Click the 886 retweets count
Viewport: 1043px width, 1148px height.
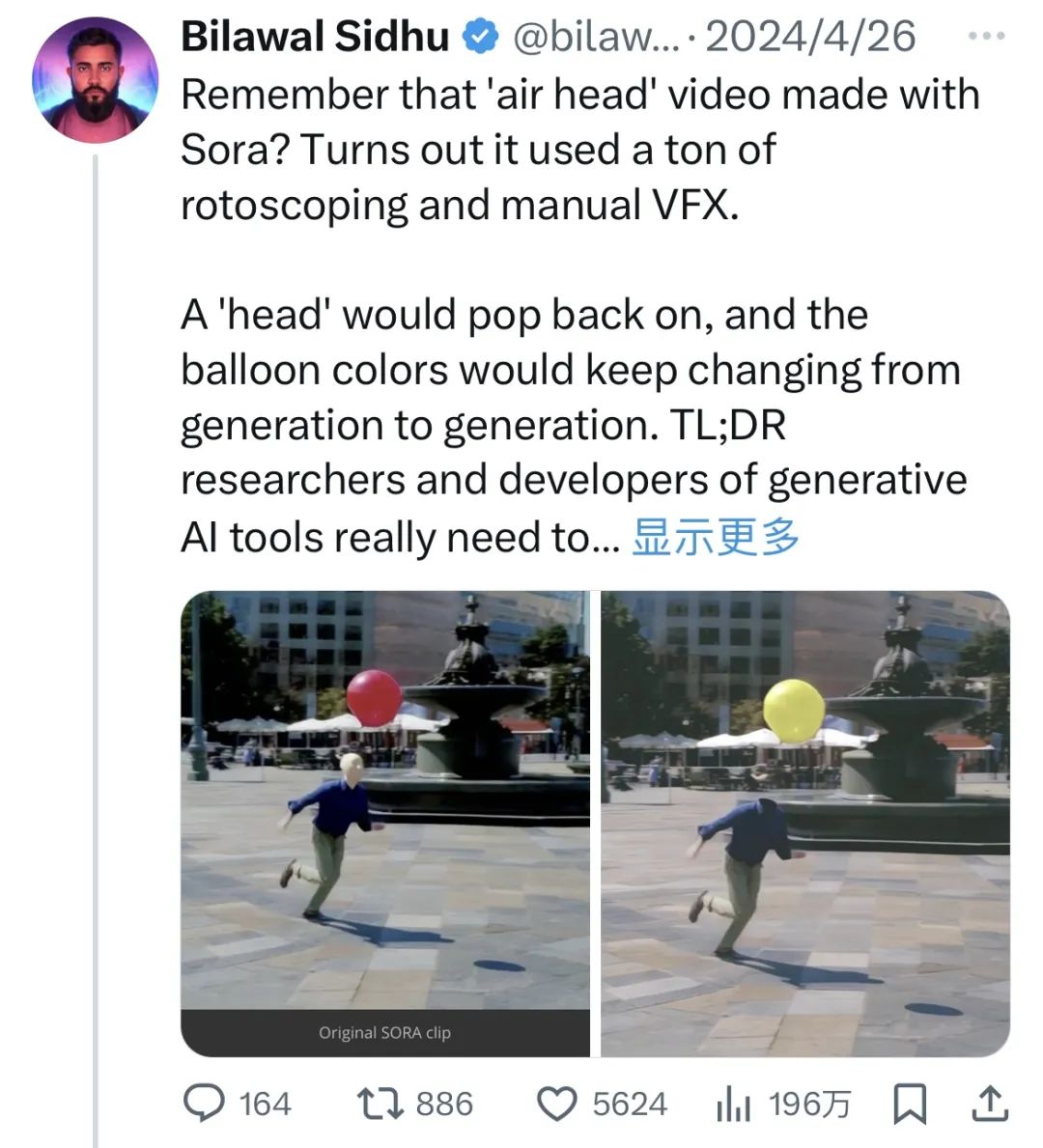[x=444, y=1105]
